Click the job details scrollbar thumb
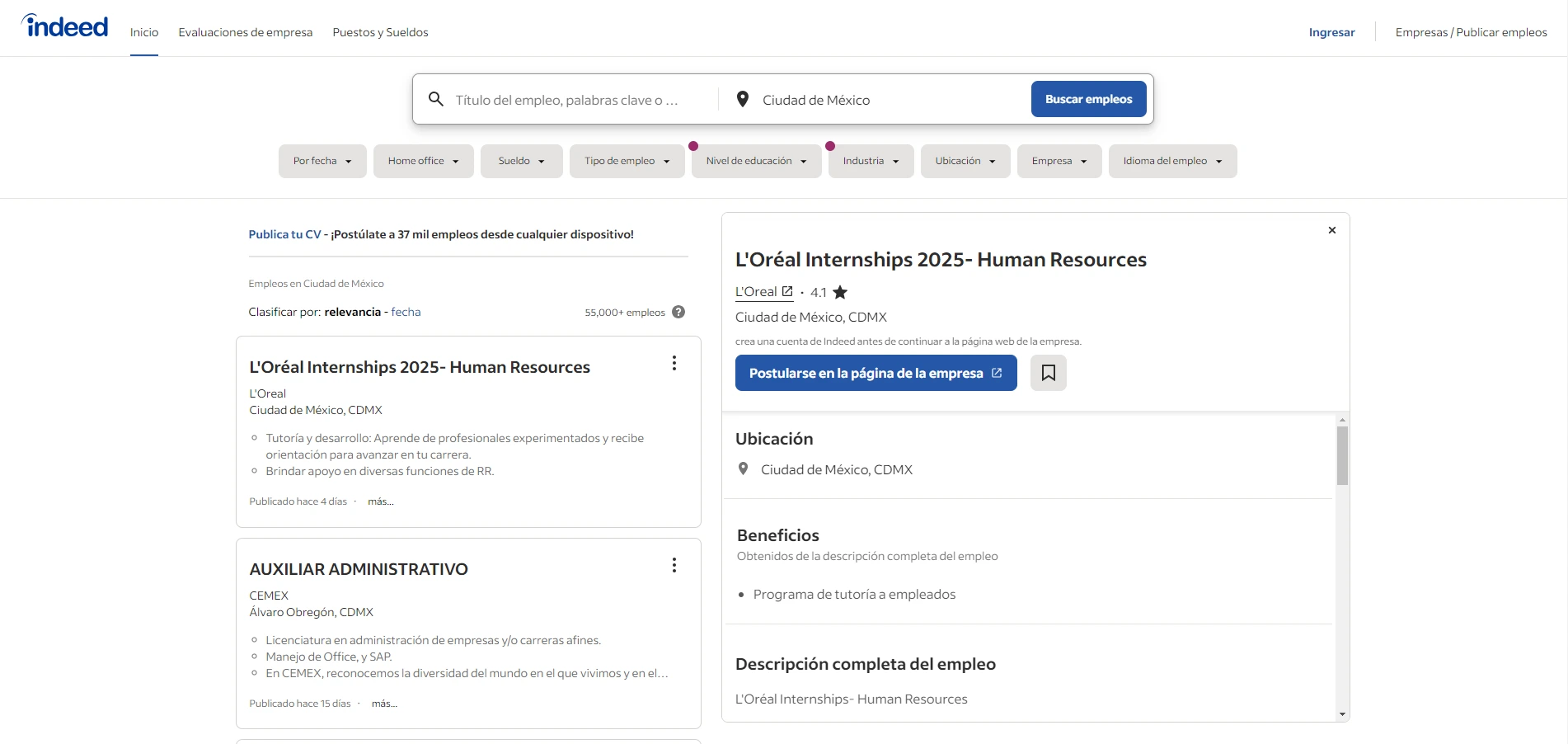The image size is (1568, 744). tap(1342, 455)
